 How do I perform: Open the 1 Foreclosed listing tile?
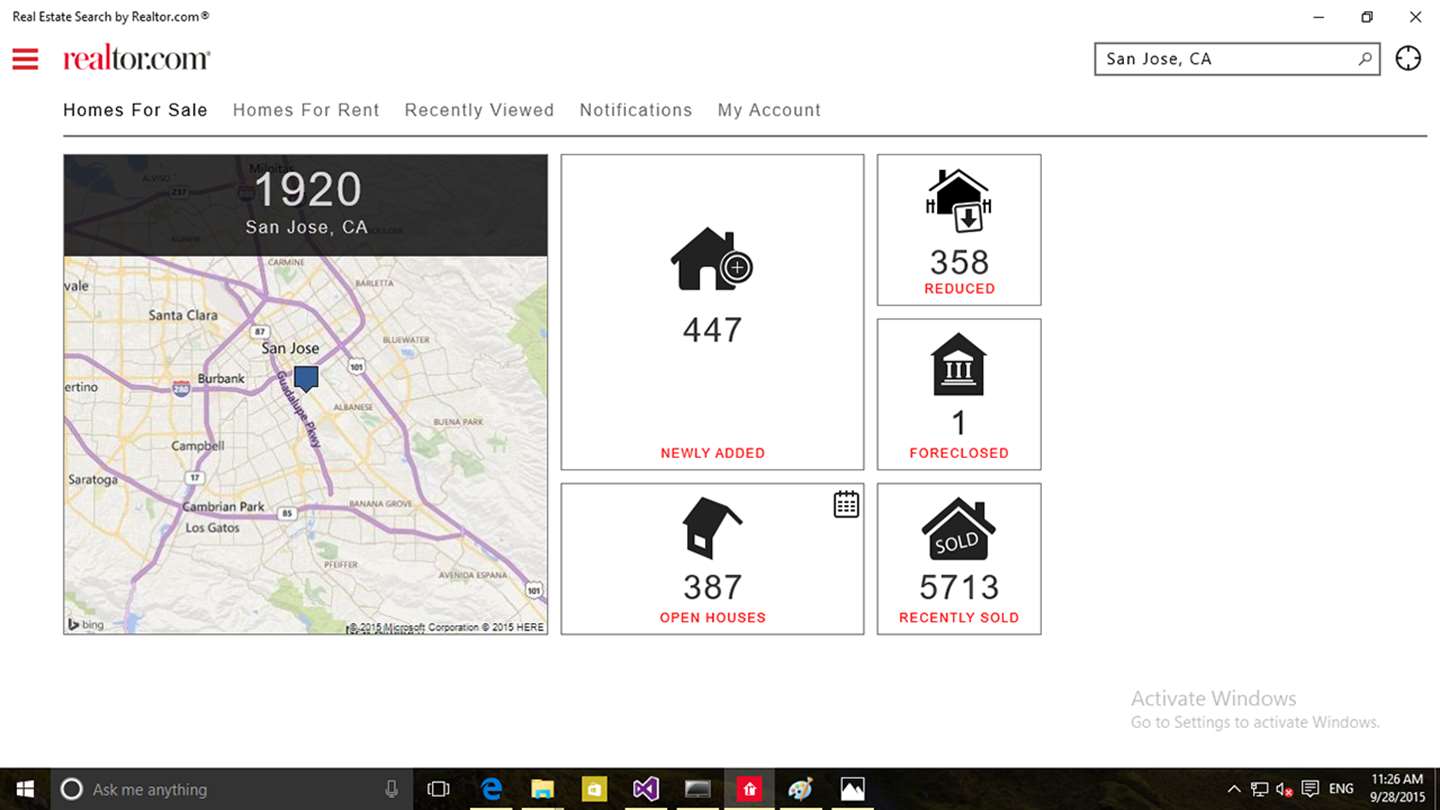[959, 394]
